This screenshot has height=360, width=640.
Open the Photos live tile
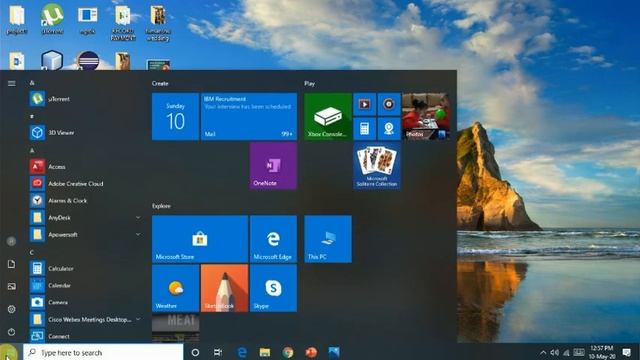426,116
